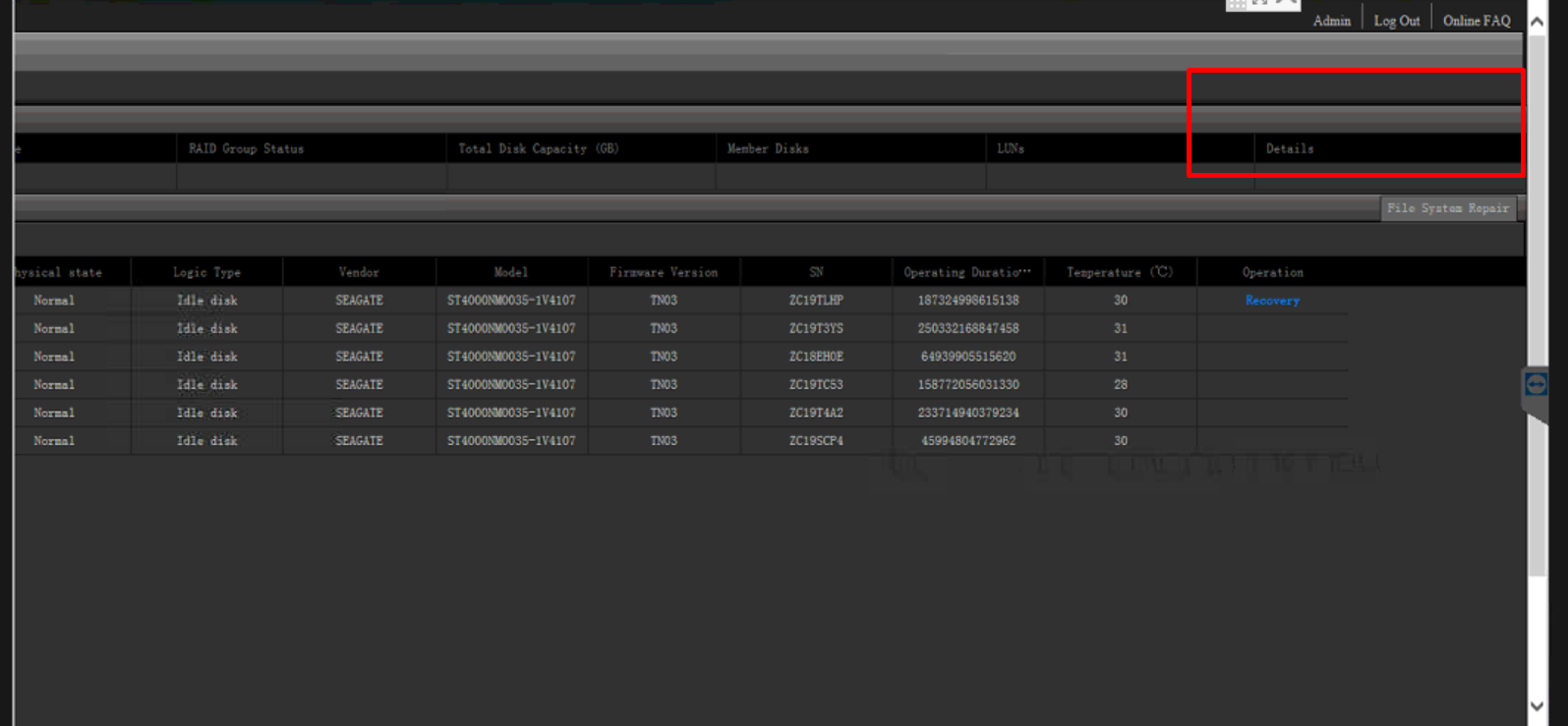Open the Online FAQ link
The height and width of the screenshot is (726, 1568).
pos(1477,21)
